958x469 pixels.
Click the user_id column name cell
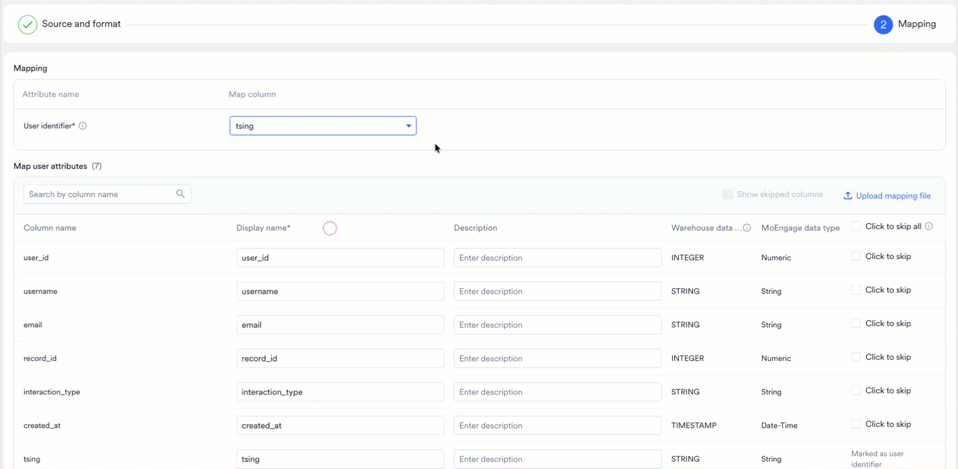pyautogui.click(x=36, y=258)
